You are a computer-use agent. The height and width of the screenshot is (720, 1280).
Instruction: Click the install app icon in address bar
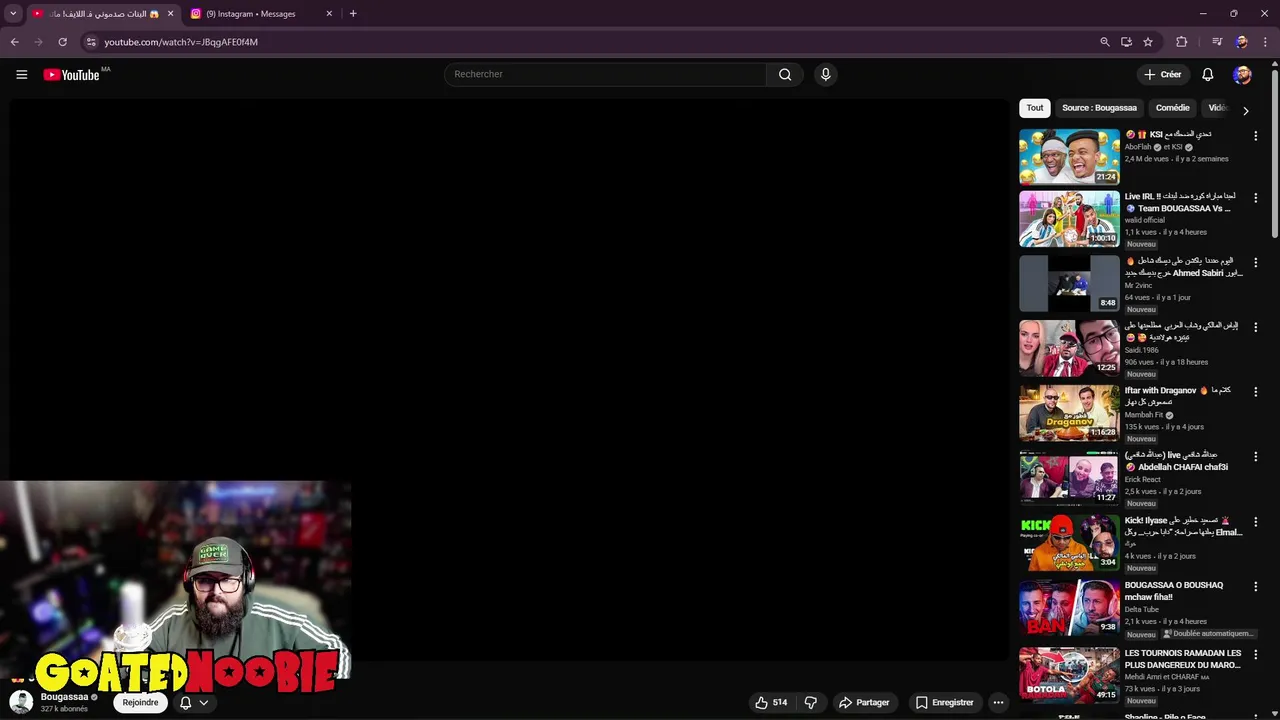(1126, 42)
